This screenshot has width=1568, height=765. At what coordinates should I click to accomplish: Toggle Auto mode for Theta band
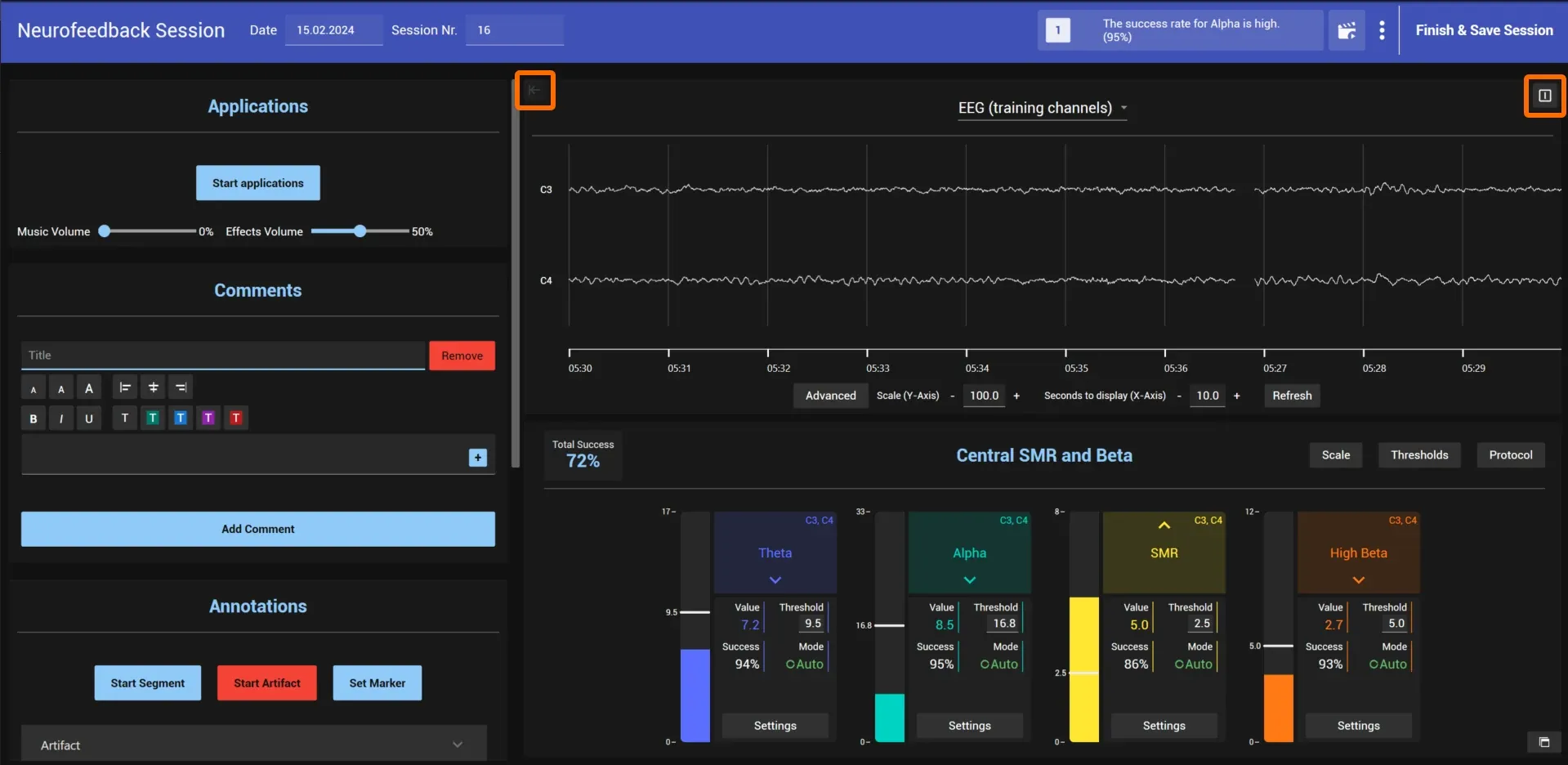coord(805,664)
